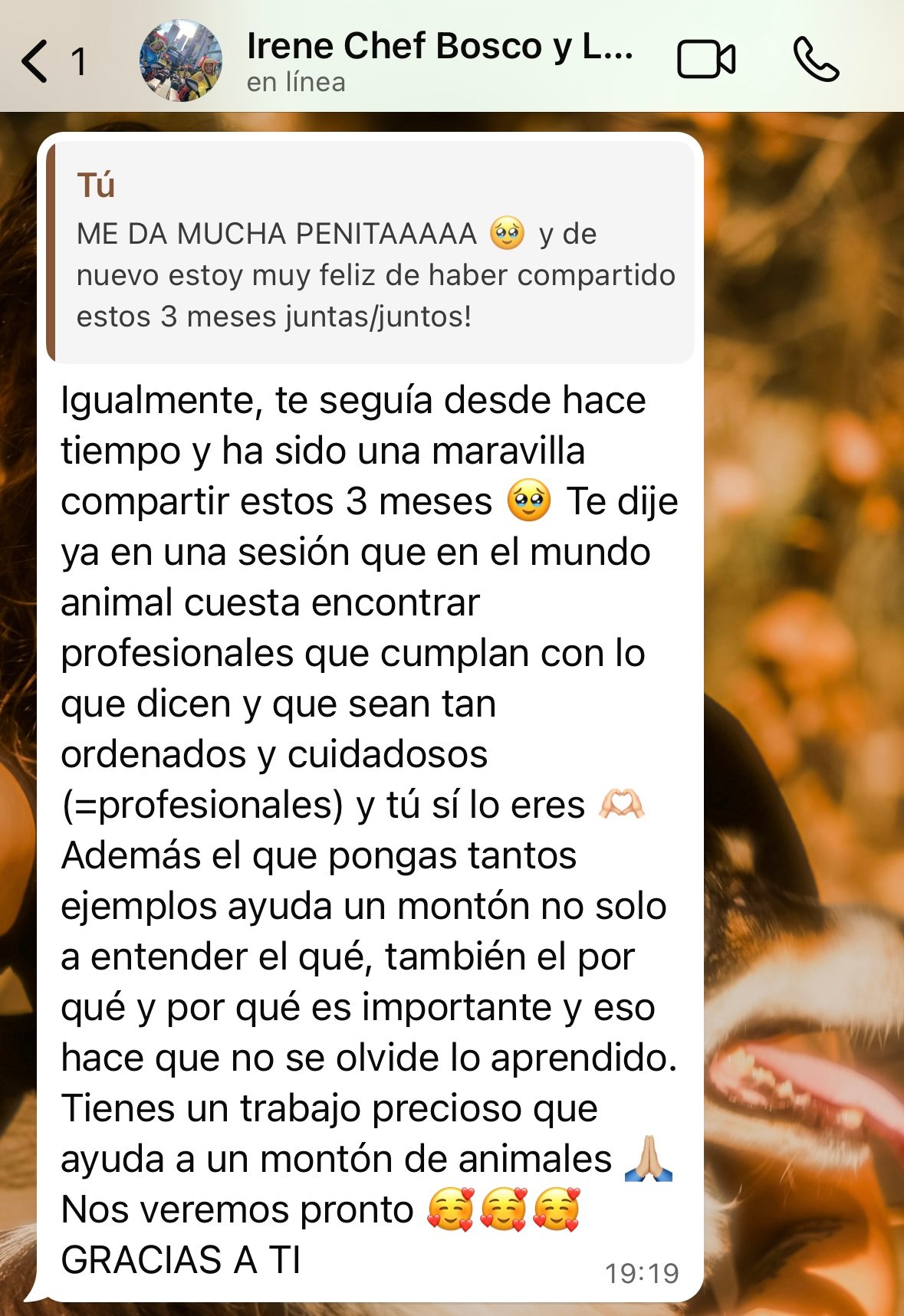Open Irene Chef Bosco's profile picture
This screenshot has height=1316, width=904.
(181, 61)
